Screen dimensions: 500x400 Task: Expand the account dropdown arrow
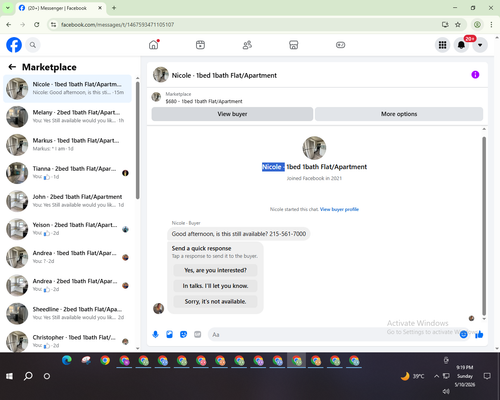coord(480,45)
